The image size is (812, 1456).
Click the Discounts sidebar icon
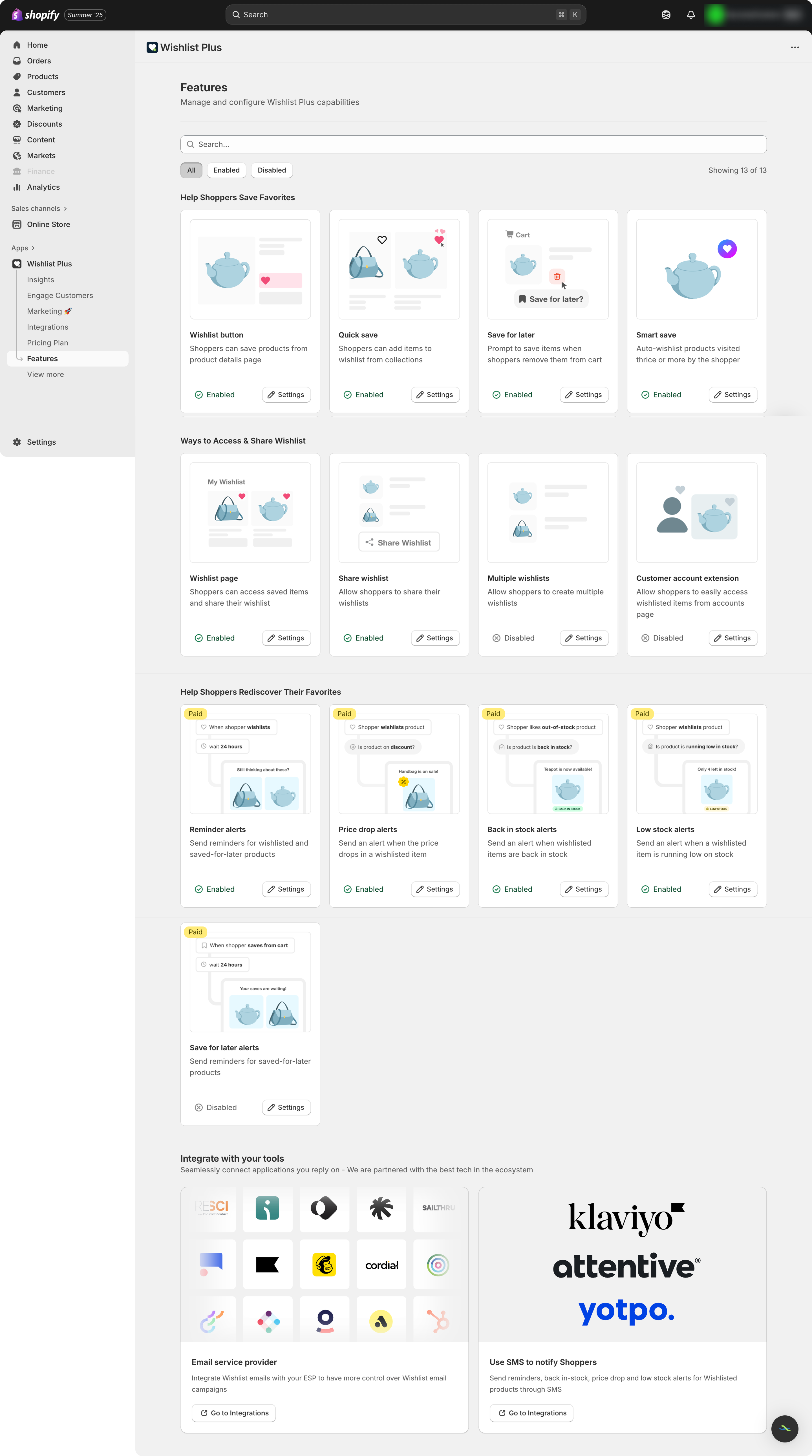(x=17, y=124)
